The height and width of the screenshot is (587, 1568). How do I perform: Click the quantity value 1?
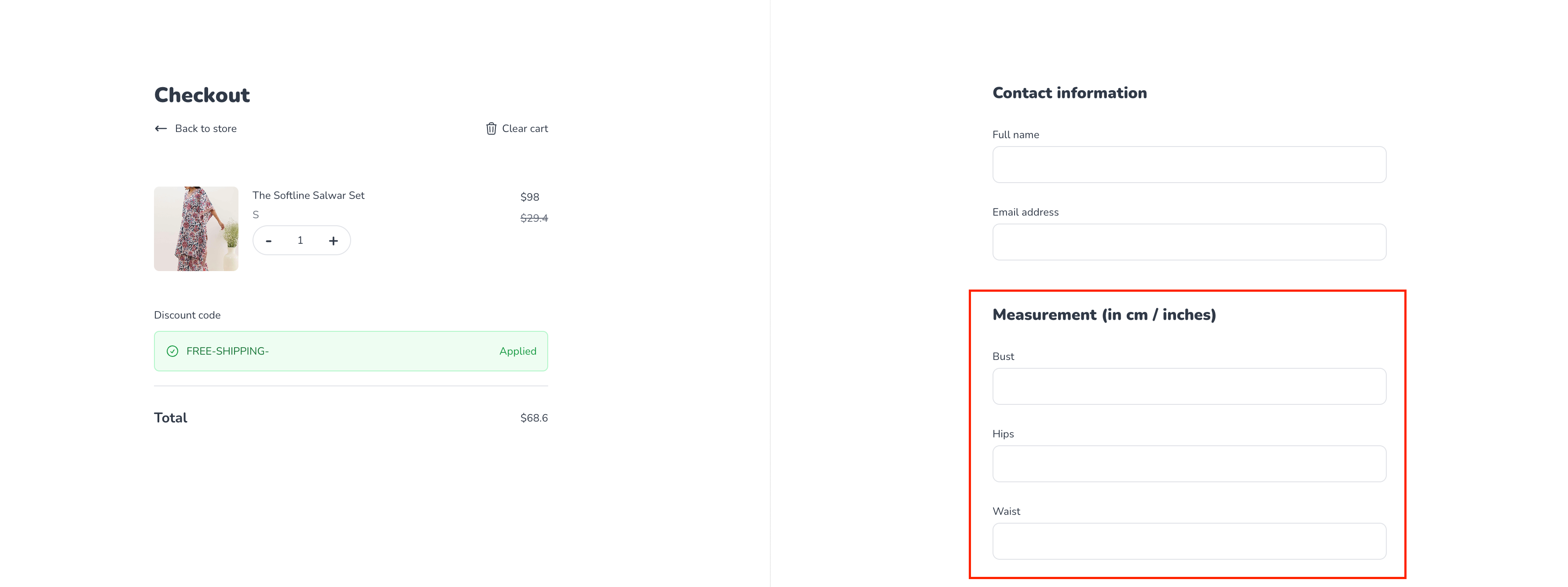coord(300,241)
